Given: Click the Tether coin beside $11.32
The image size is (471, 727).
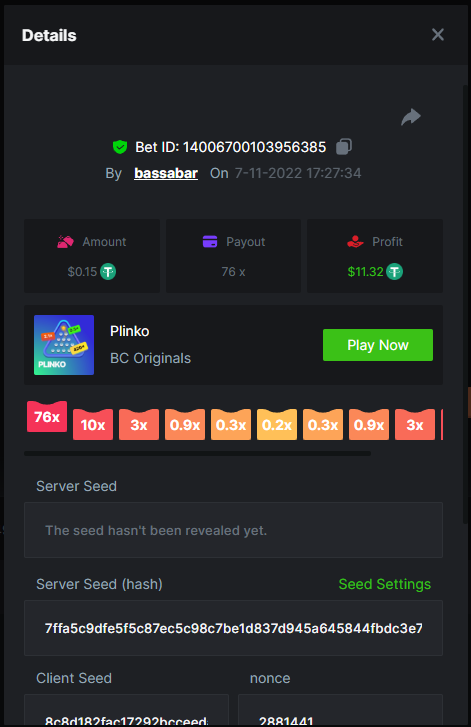Looking at the screenshot, I should 395,271.
